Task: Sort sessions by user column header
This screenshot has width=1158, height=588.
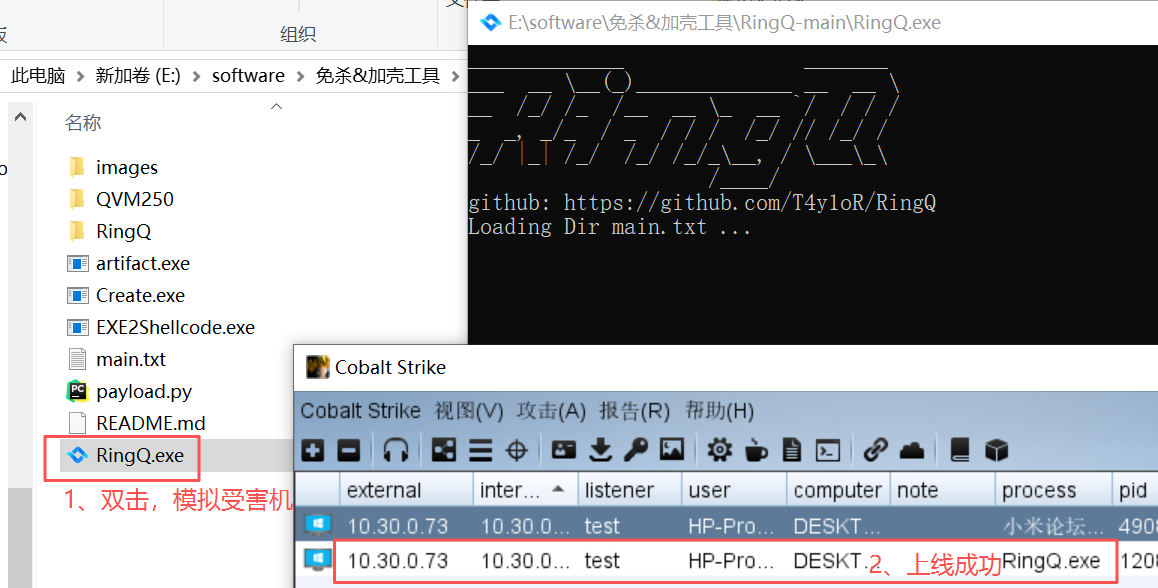Action: pyautogui.click(x=734, y=490)
